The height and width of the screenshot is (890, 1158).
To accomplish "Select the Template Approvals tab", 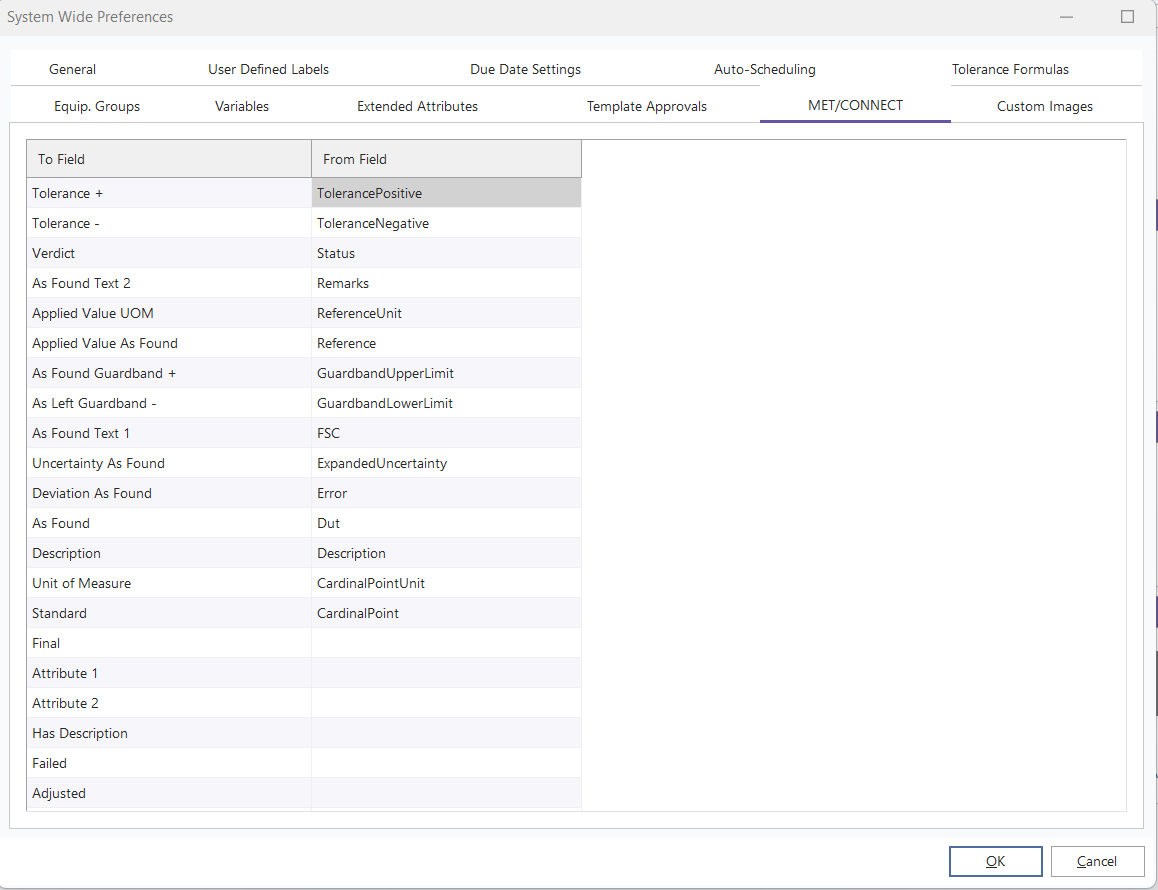I will point(646,106).
